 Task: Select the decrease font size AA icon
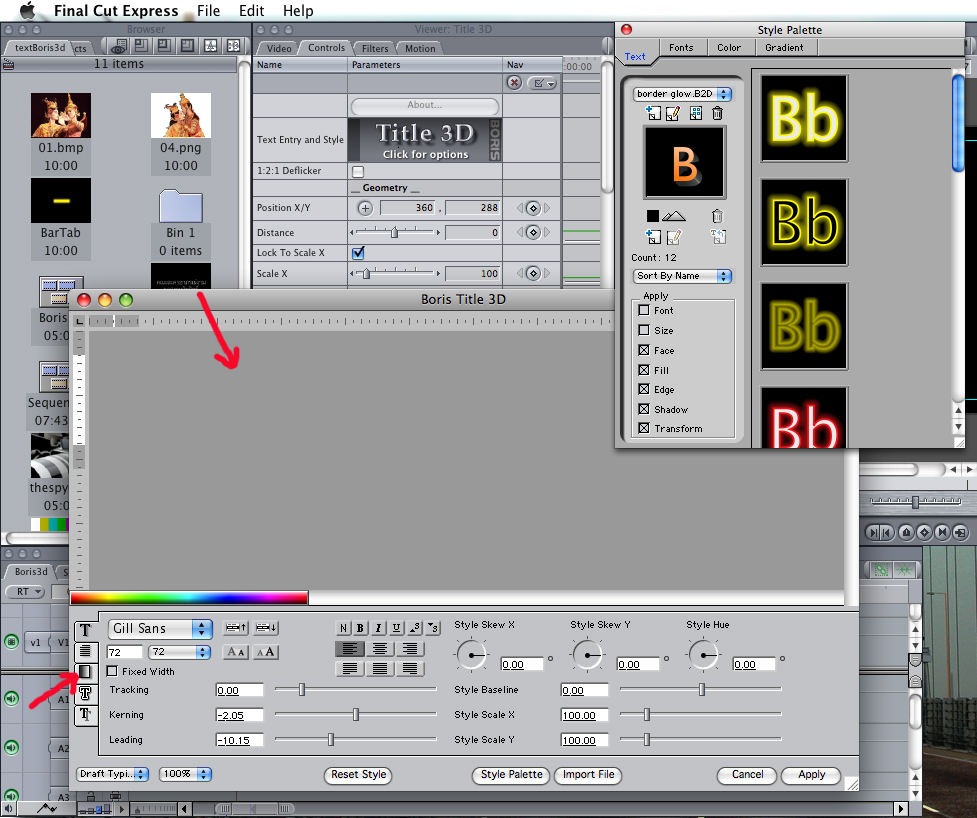[235, 652]
